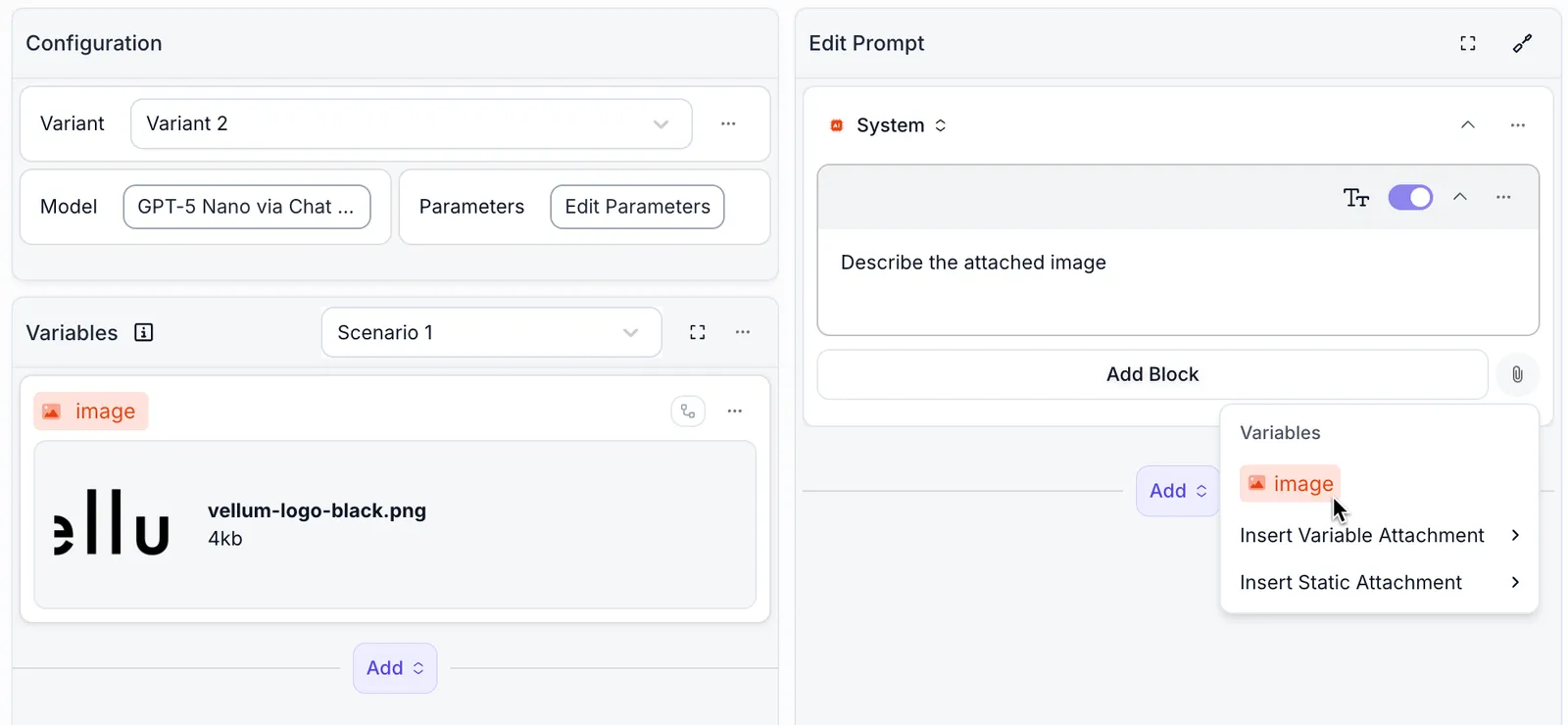Click the Variables info icon
The width and height of the screenshot is (1568, 725).
(144, 332)
